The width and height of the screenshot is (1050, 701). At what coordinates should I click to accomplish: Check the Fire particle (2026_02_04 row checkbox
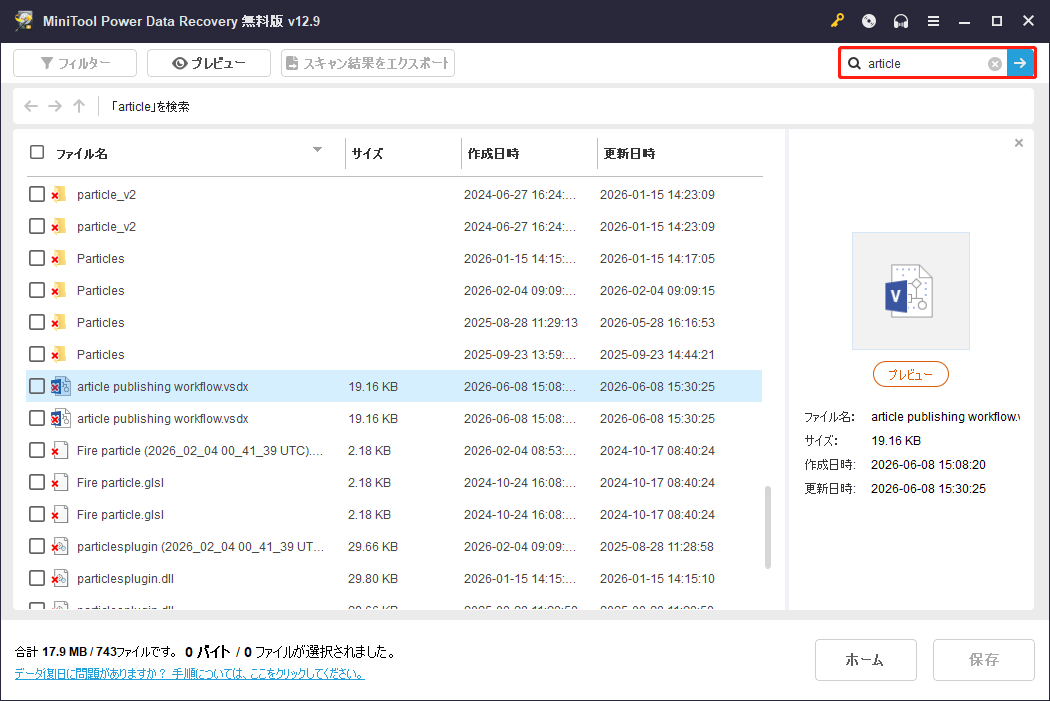[37, 451]
